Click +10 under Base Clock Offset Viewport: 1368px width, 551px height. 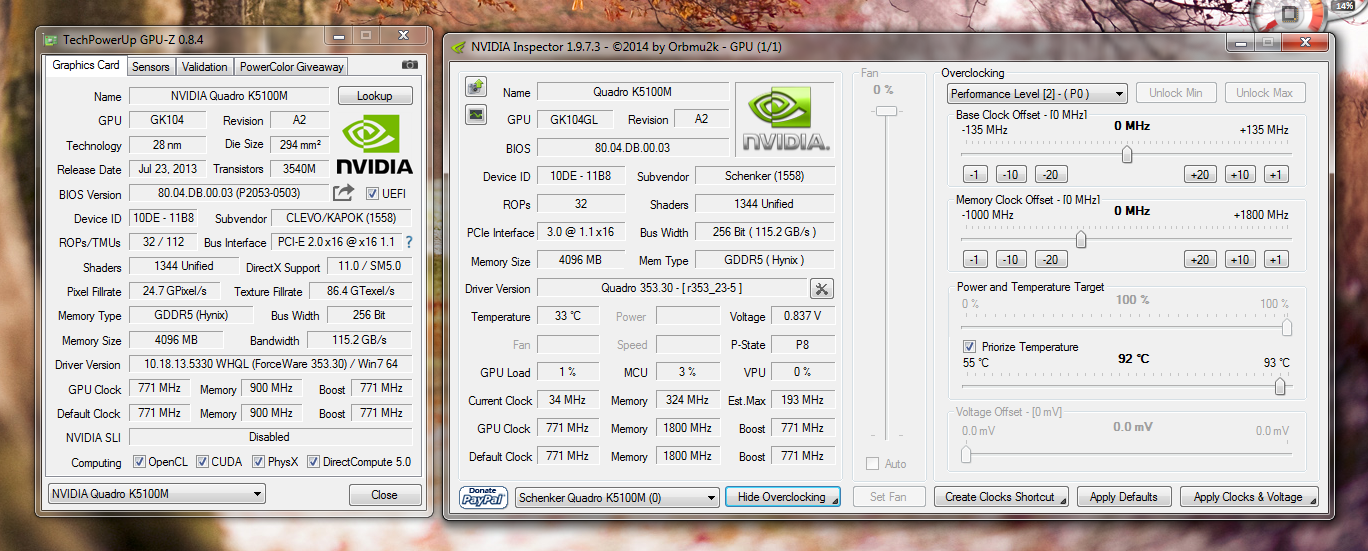pyautogui.click(x=1240, y=175)
